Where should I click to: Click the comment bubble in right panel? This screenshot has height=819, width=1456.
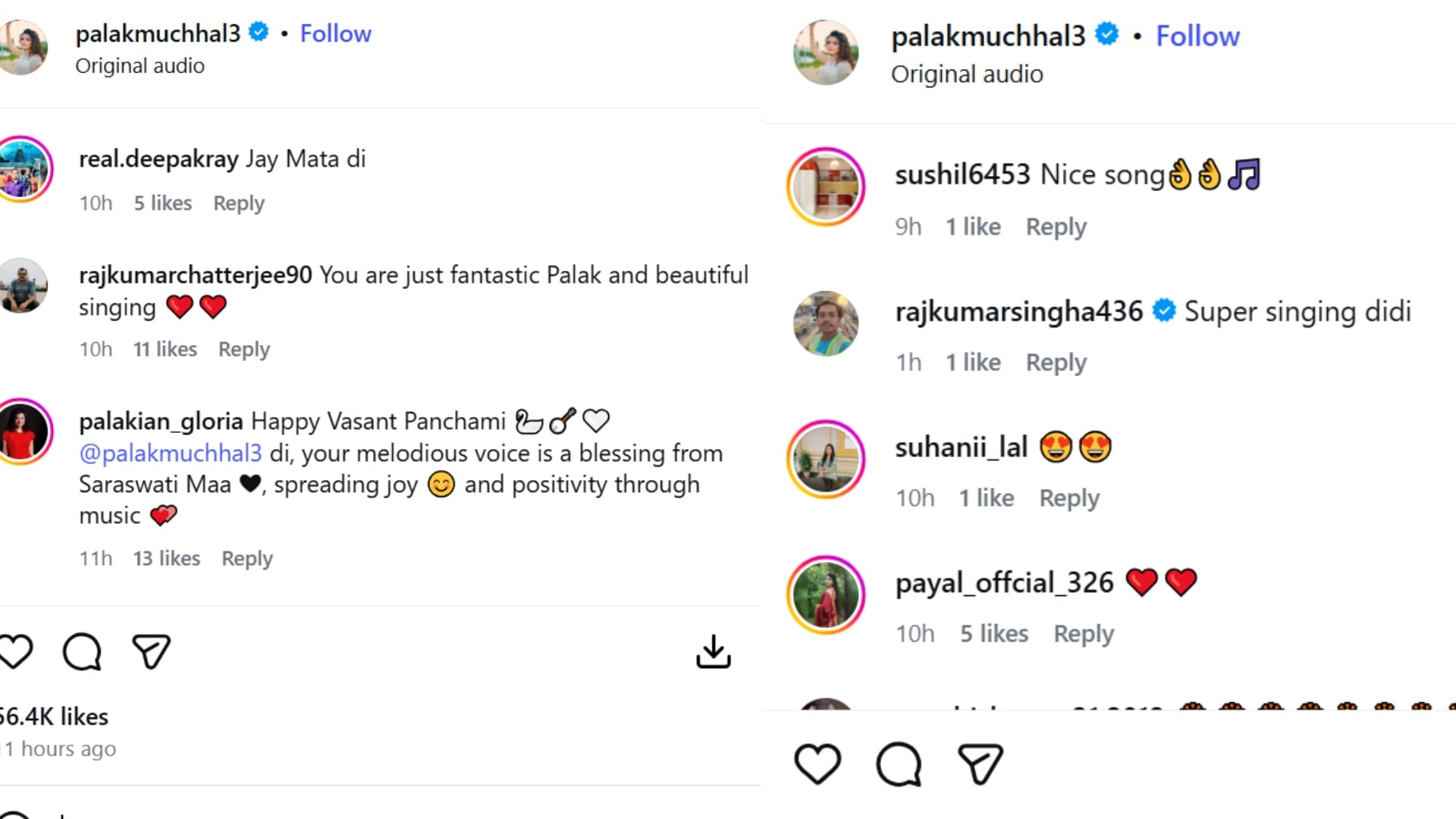(x=899, y=763)
